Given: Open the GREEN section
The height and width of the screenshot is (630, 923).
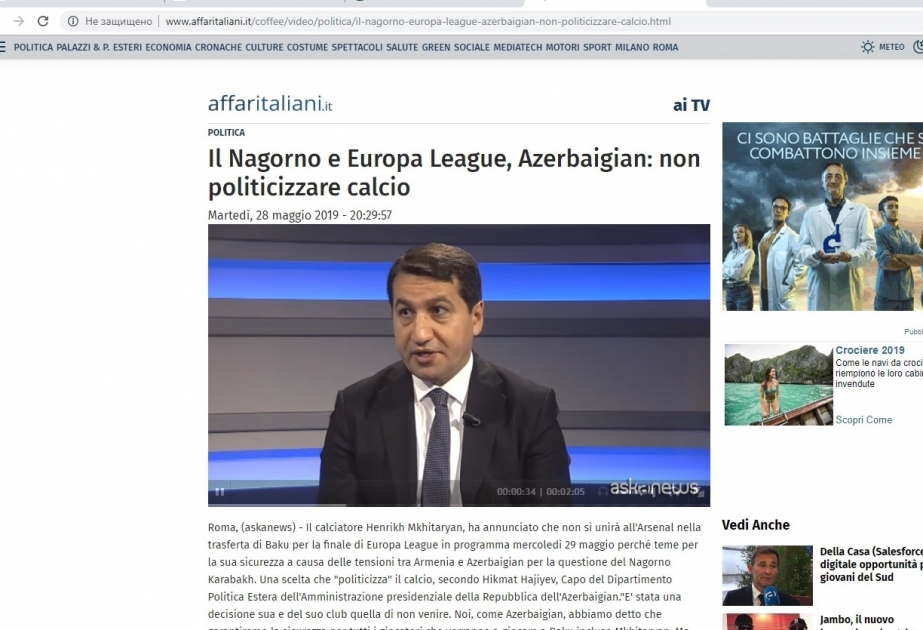Looking at the screenshot, I should click(436, 47).
